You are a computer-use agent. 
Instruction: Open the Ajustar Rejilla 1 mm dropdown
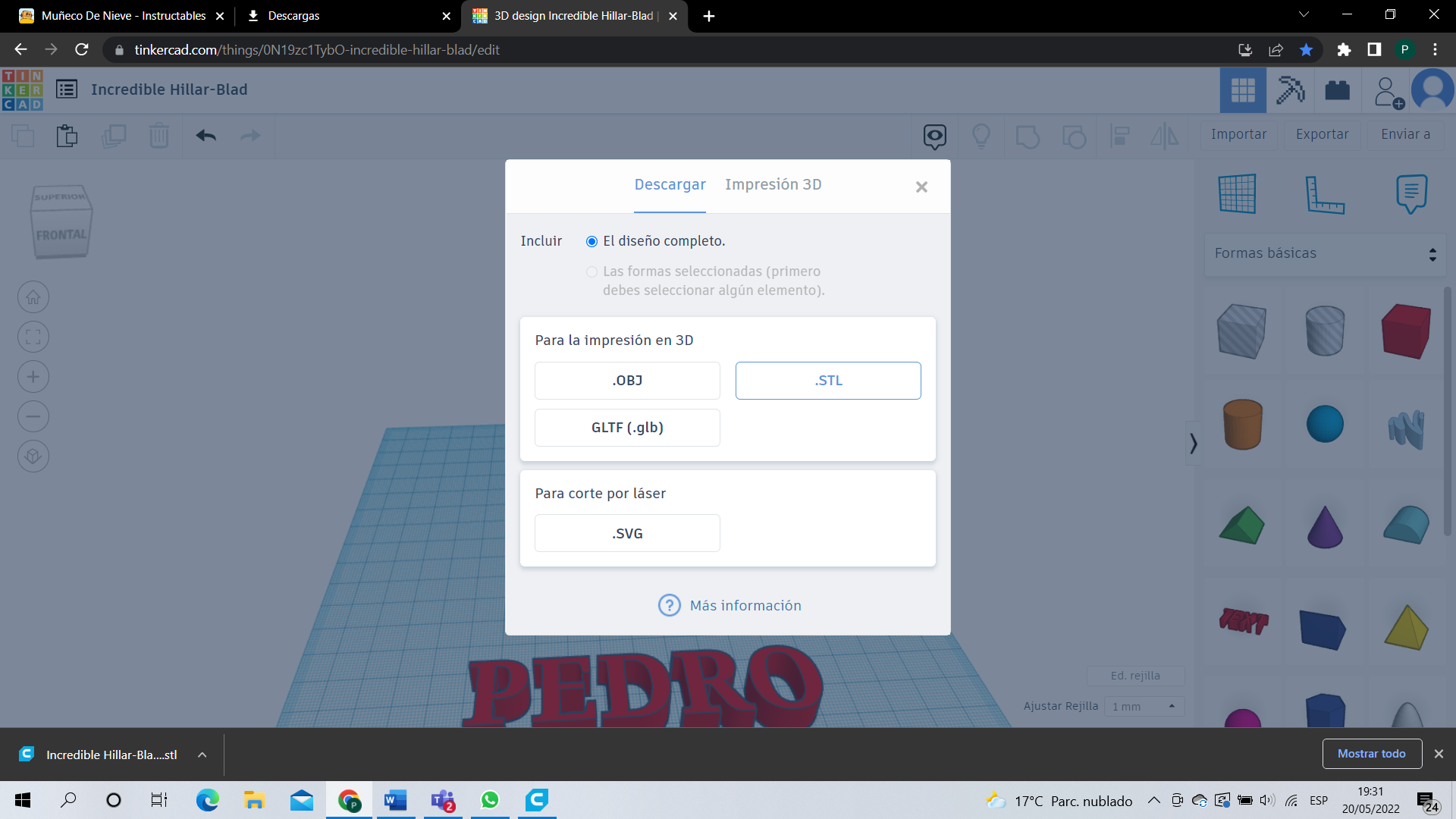[x=1143, y=706]
